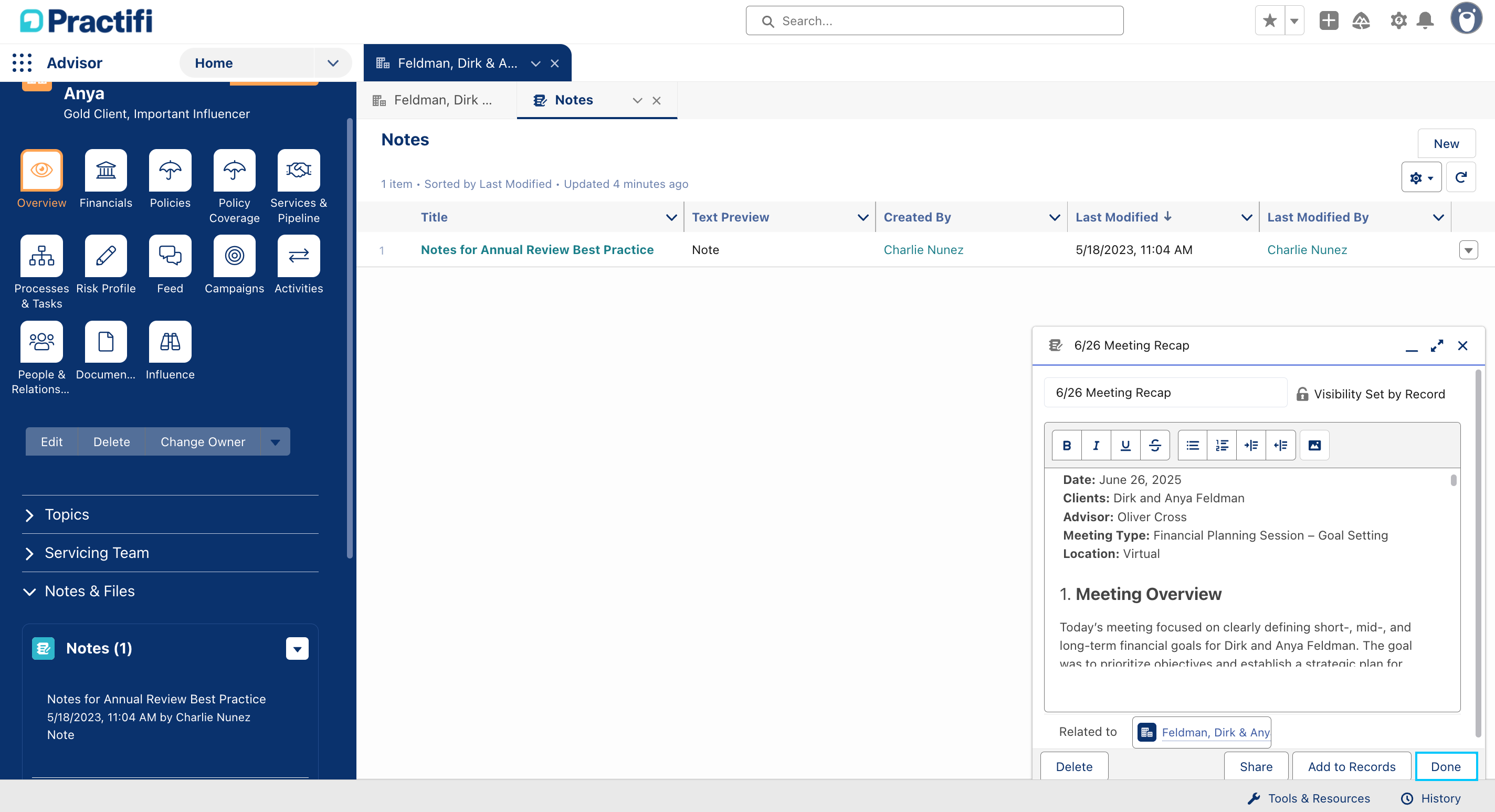This screenshot has height=812, width=1495.
Task: Insert a bulleted list in note
Action: pos(1193,445)
